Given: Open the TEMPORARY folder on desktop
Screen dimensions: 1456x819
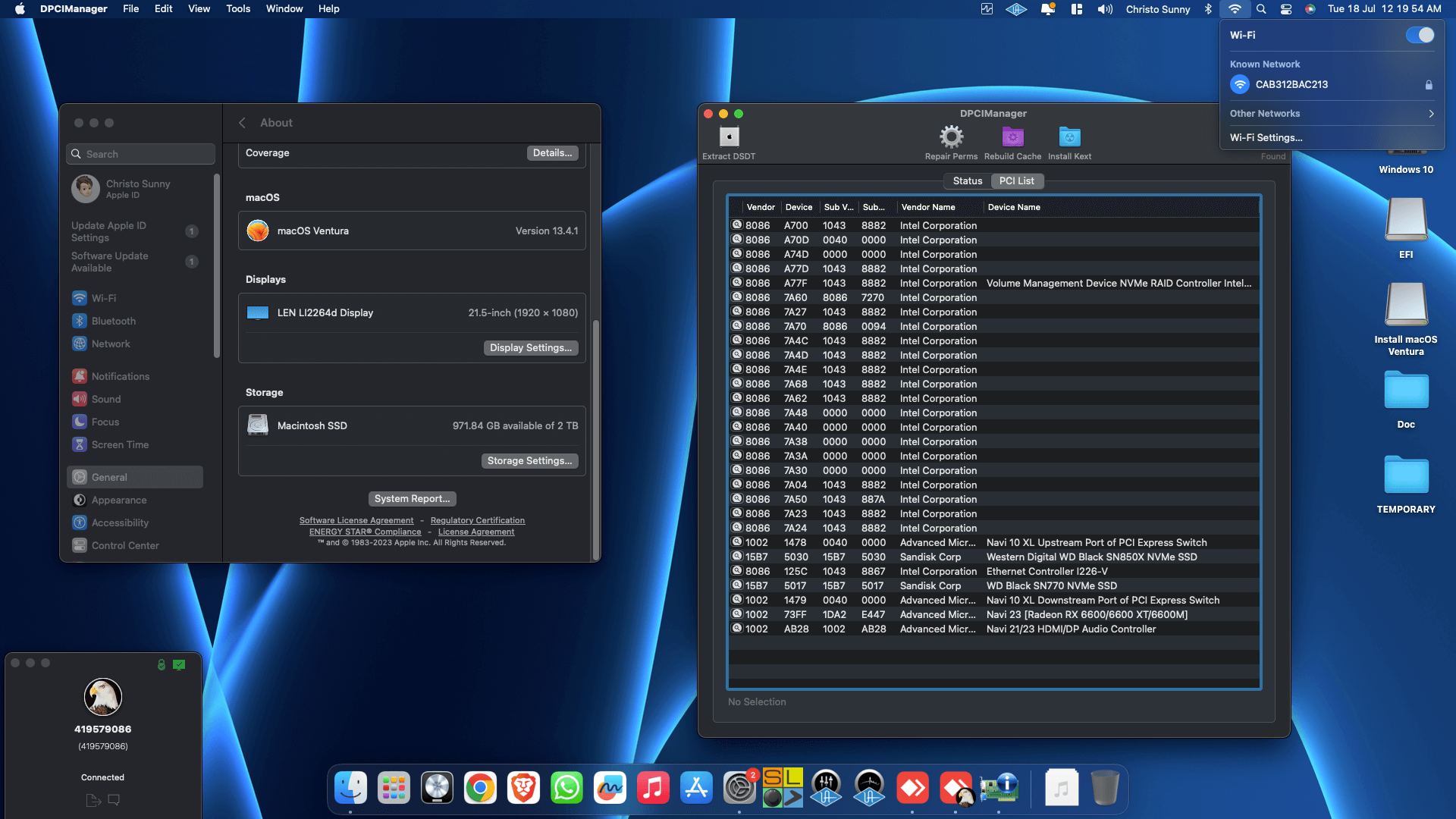Looking at the screenshot, I should pos(1406,484).
